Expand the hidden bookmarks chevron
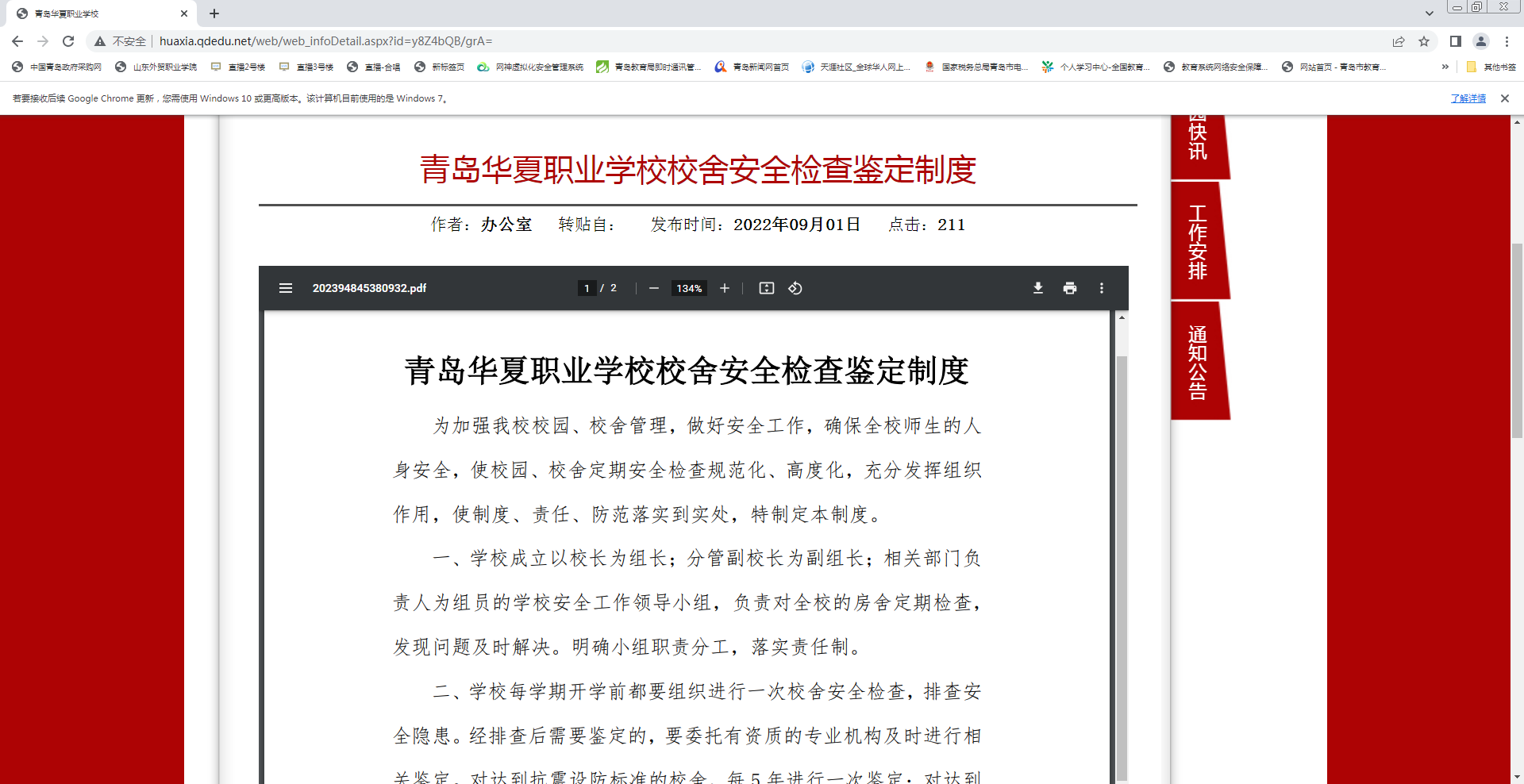 1445,67
